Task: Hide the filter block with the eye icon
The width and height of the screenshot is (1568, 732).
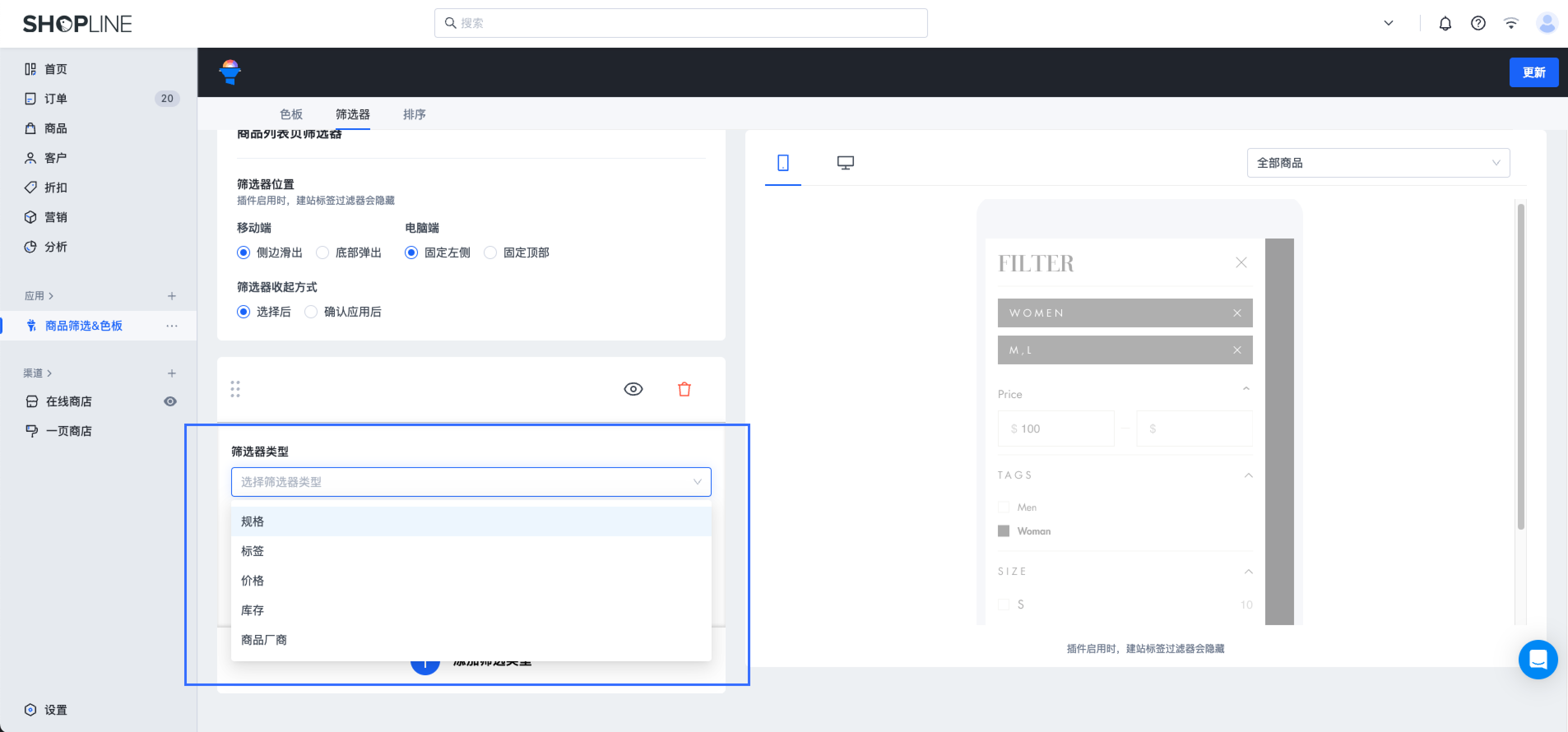Action: (x=633, y=388)
